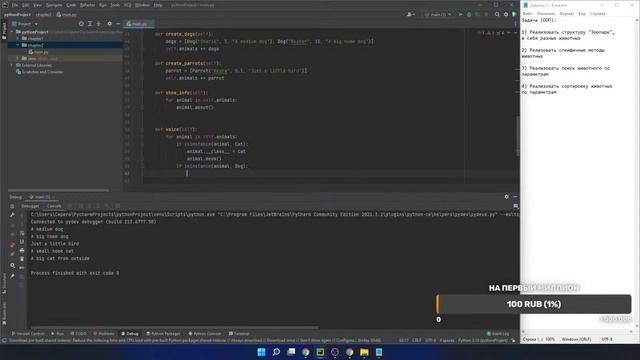The width and height of the screenshot is (640, 360).
Task: Open Windows Start menu on the taskbar
Action: coord(262,352)
